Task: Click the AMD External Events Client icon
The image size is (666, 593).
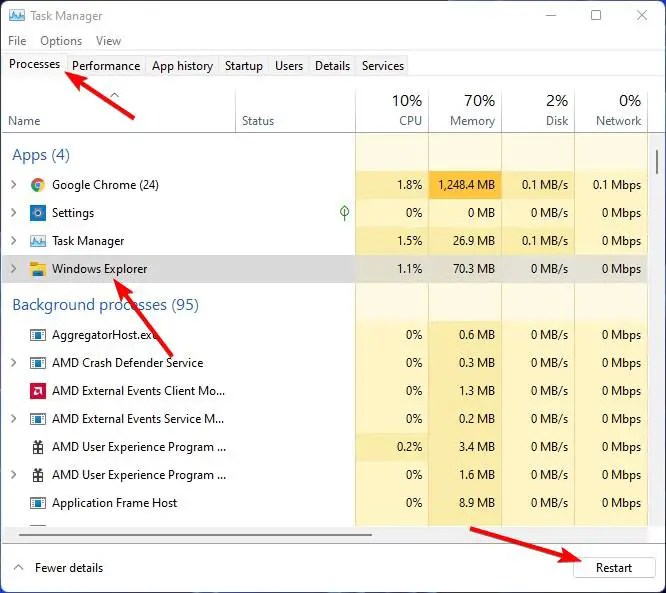Action: coord(38,391)
